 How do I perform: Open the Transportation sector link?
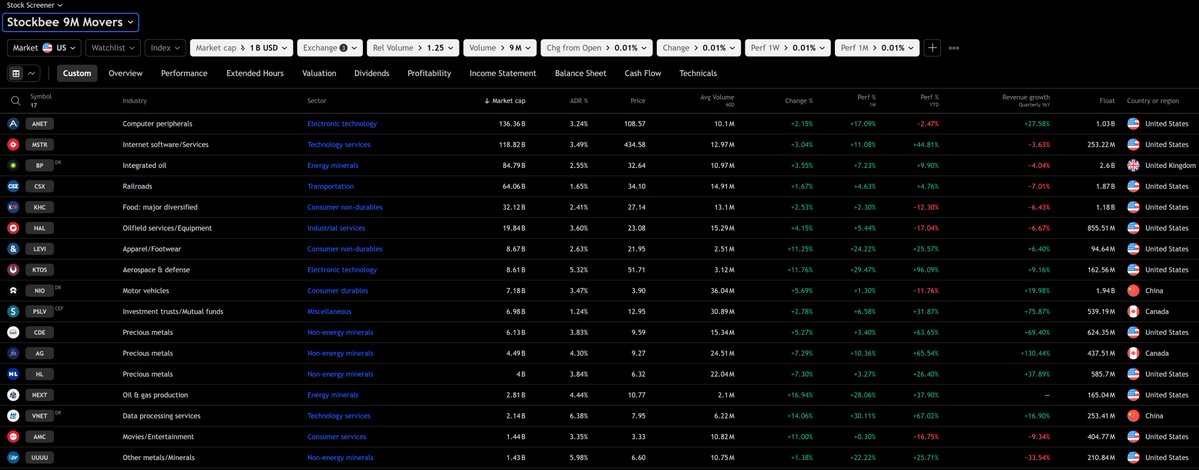[330, 186]
